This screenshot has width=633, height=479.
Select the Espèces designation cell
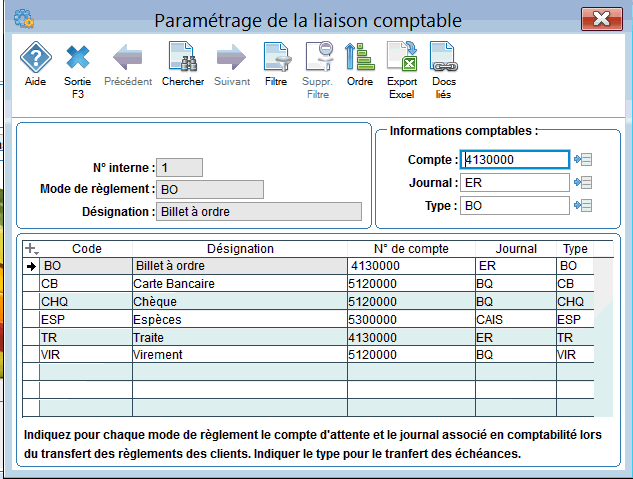tap(240, 319)
